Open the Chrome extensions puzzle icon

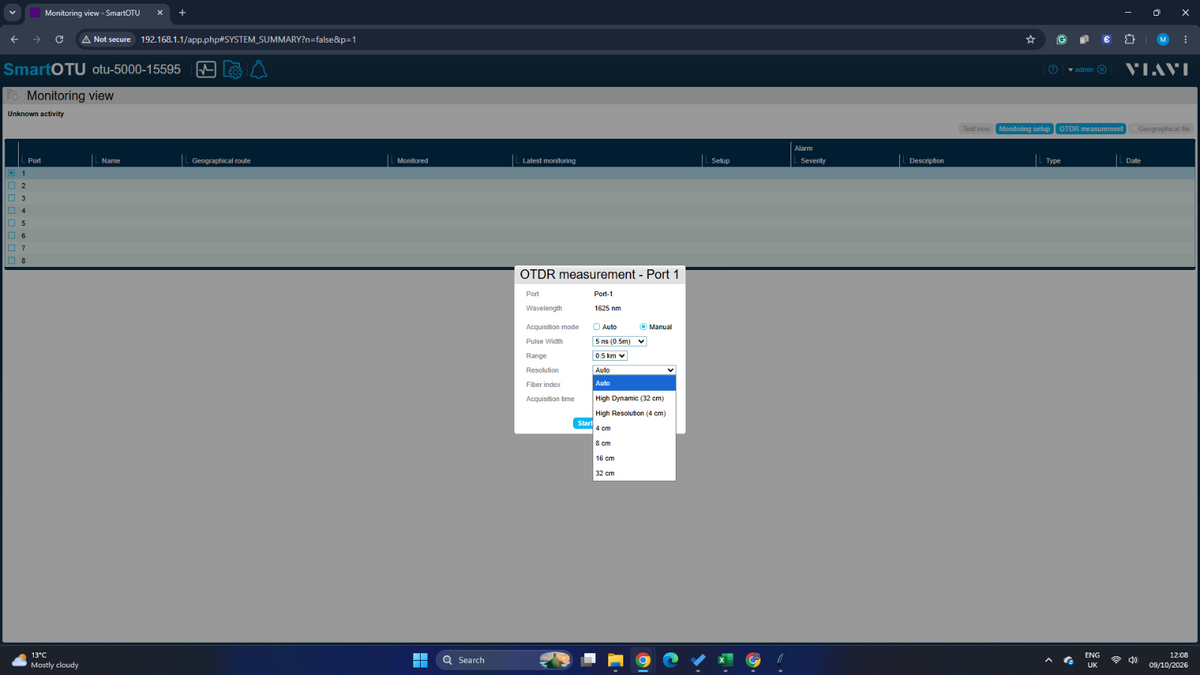tap(1129, 39)
